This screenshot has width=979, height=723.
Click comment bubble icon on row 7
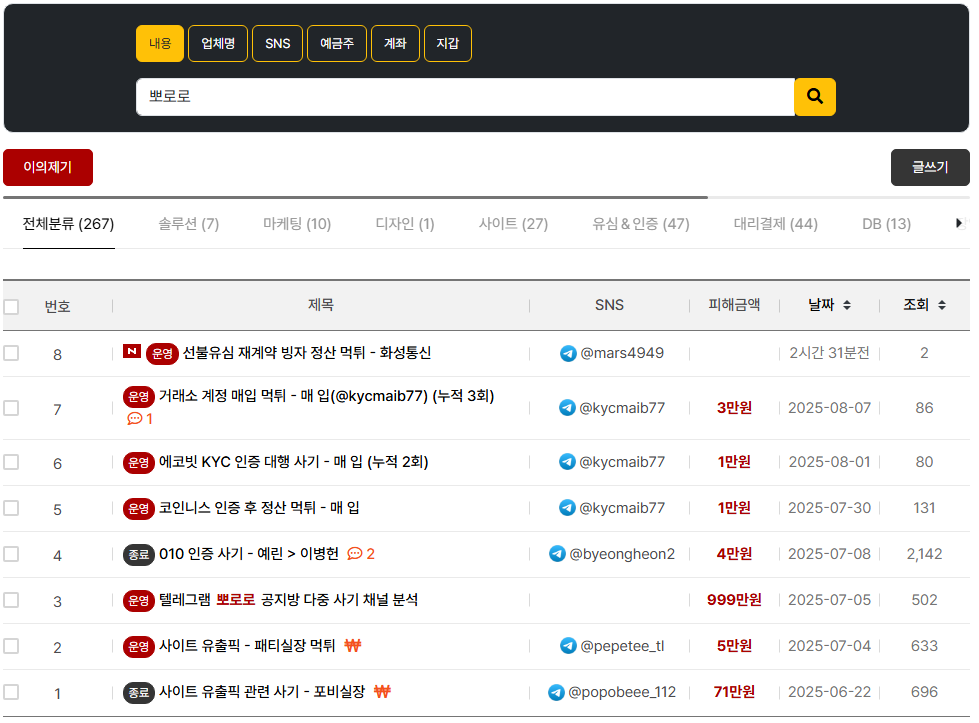click(134, 418)
